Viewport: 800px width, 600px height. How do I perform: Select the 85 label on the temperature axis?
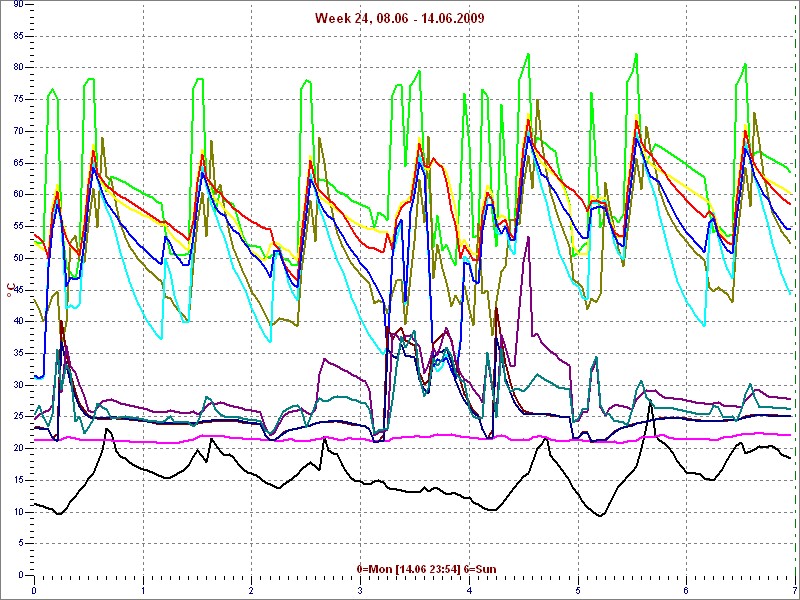point(18,36)
